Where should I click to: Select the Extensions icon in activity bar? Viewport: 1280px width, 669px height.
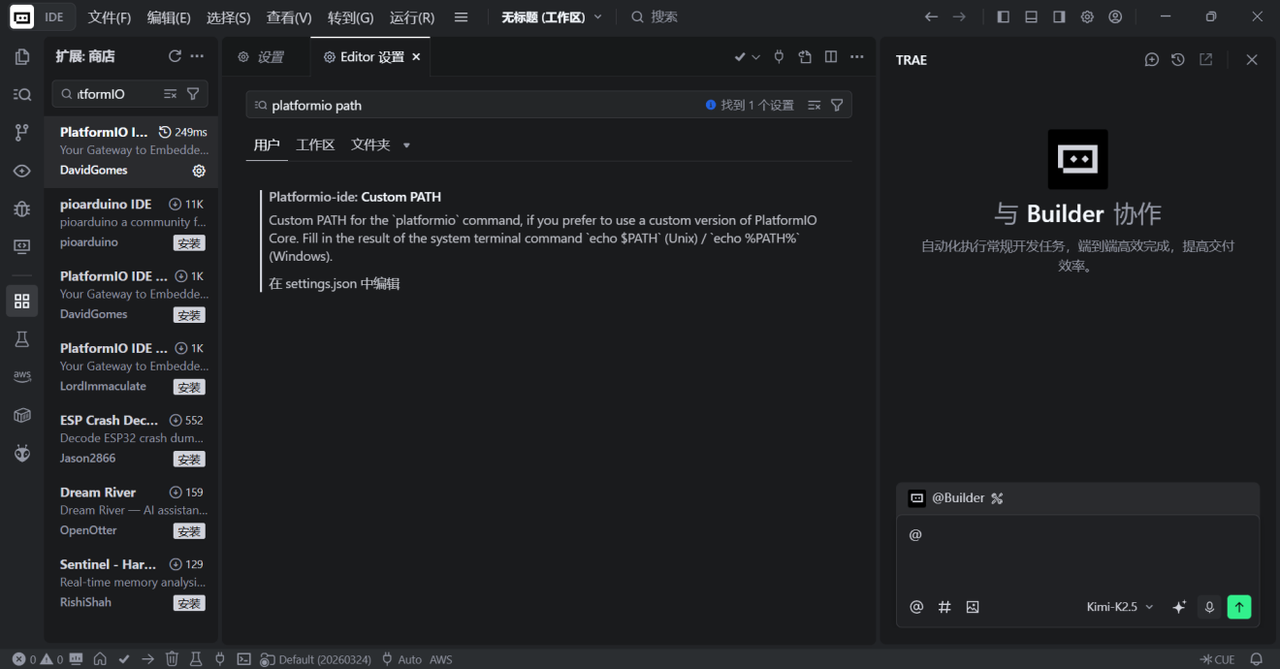click(22, 301)
